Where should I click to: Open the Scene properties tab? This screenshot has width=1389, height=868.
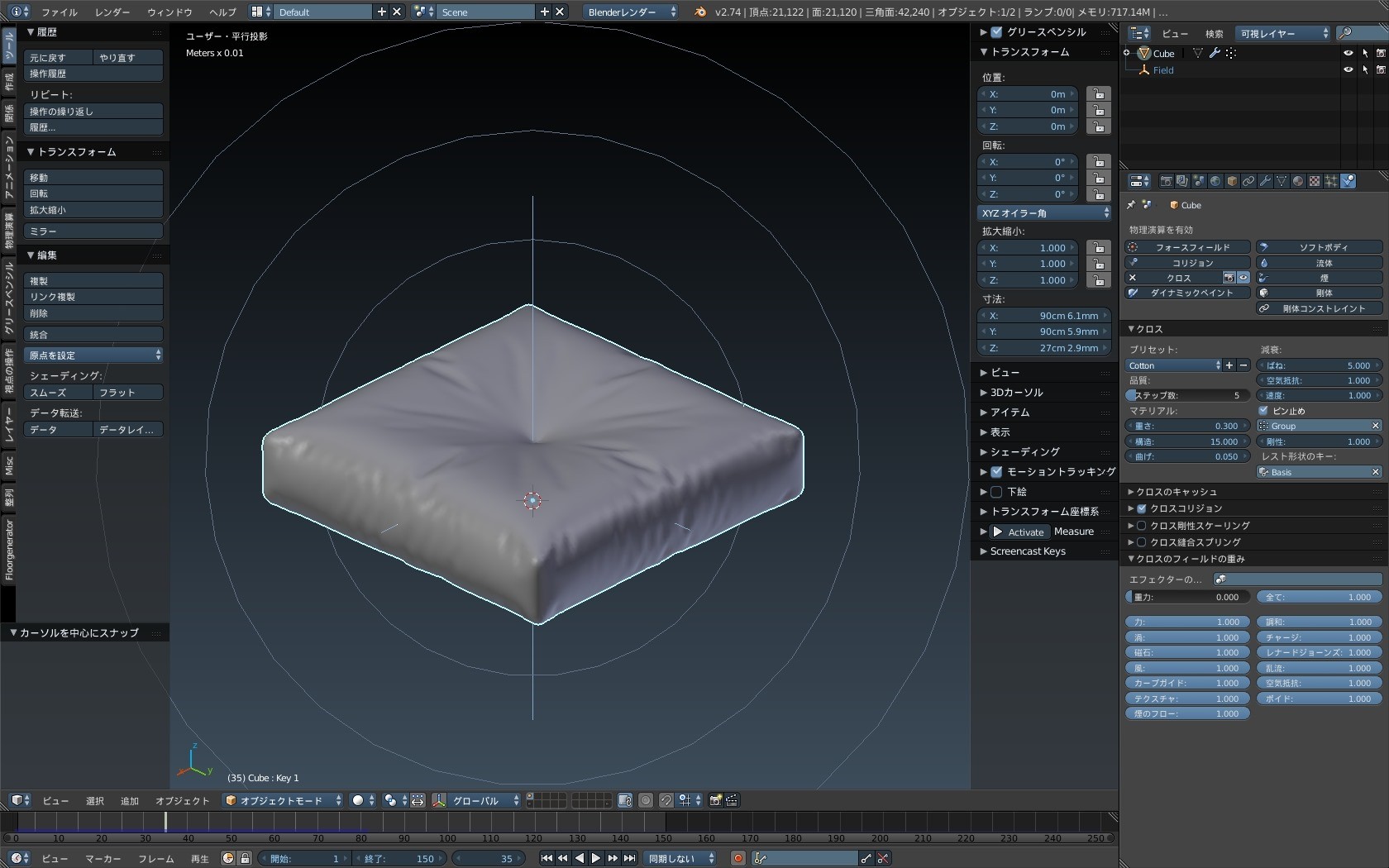(1199, 181)
